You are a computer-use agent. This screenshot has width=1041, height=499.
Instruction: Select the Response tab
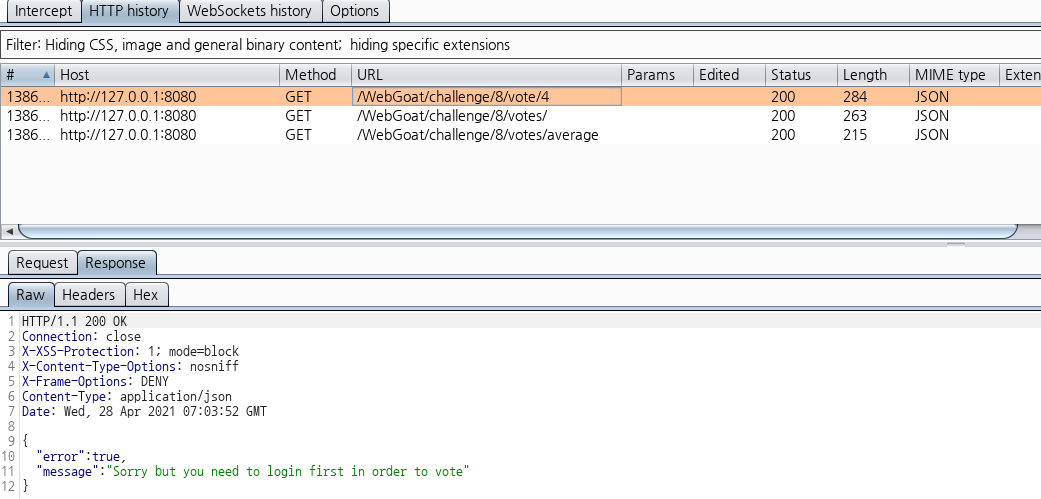point(115,263)
